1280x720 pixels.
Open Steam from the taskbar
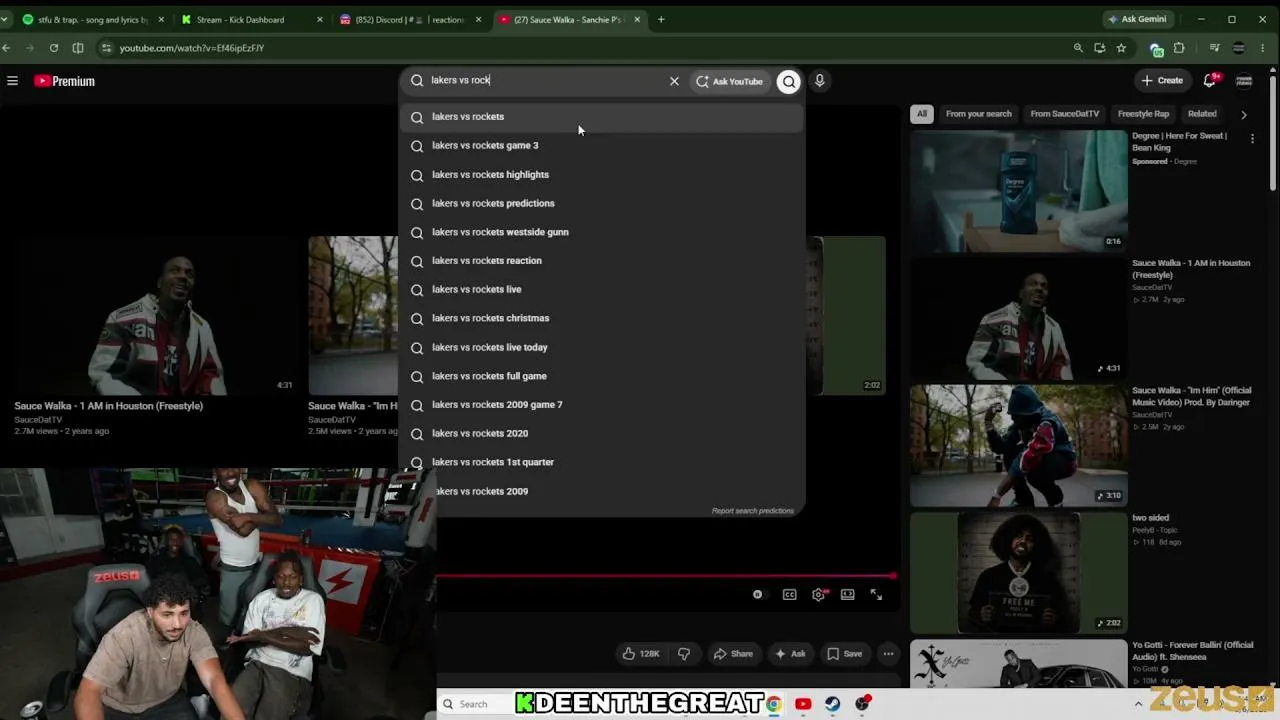click(833, 704)
